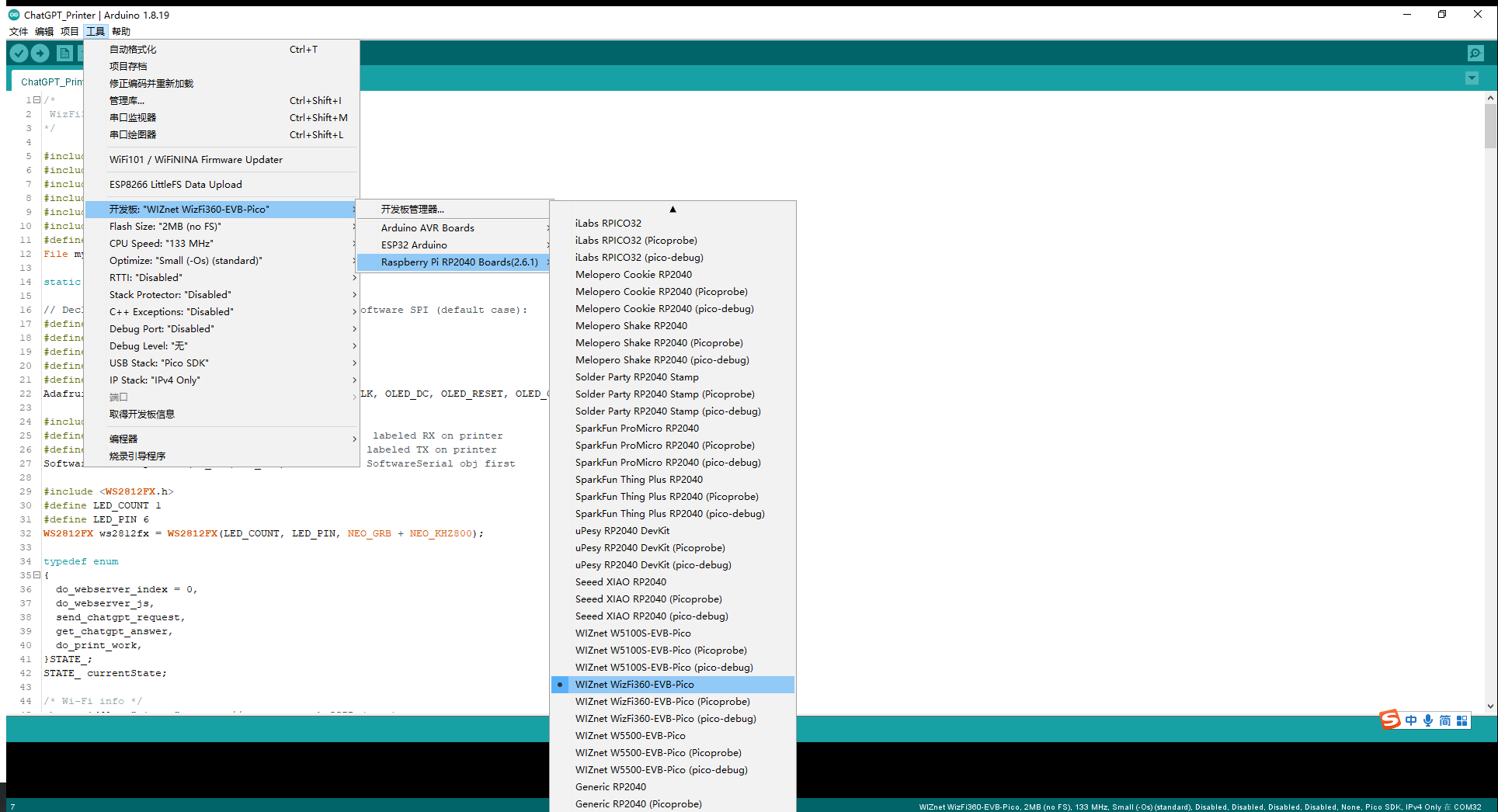Collapse the code fold at line 35

tap(36, 575)
